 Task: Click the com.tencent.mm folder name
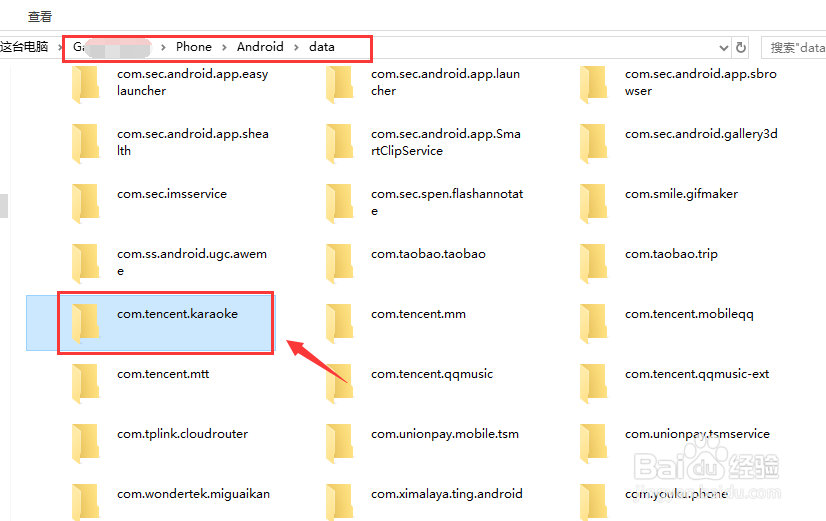coord(418,314)
